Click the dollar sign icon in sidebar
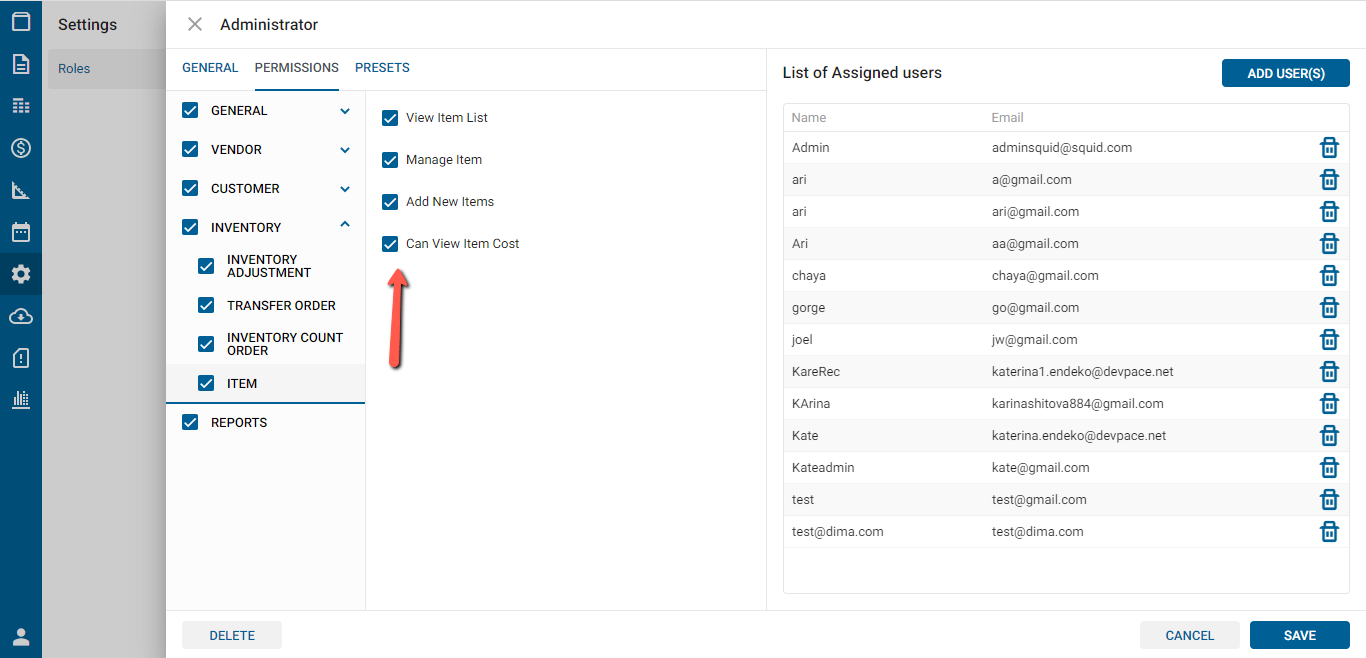This screenshot has width=1366, height=658. [x=21, y=148]
